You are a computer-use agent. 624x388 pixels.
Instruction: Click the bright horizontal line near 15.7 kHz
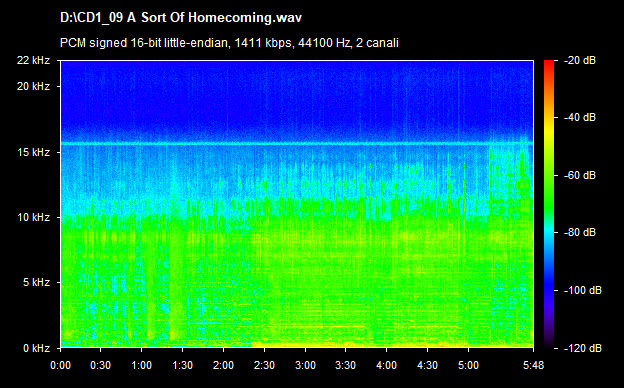point(297,143)
